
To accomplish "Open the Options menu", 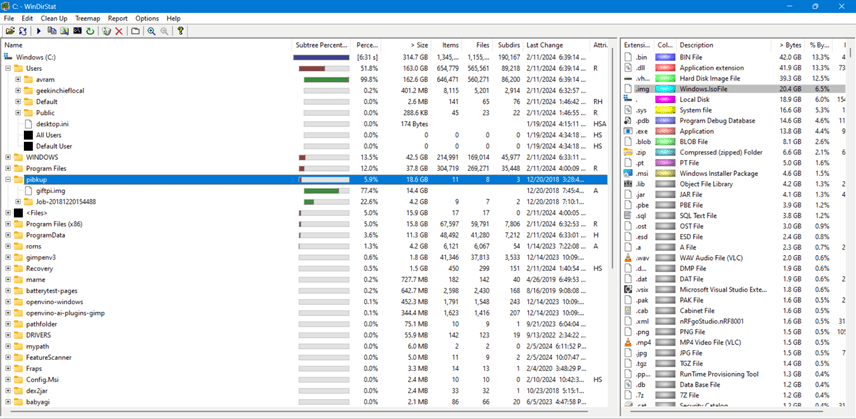I will pyautogui.click(x=147, y=18).
